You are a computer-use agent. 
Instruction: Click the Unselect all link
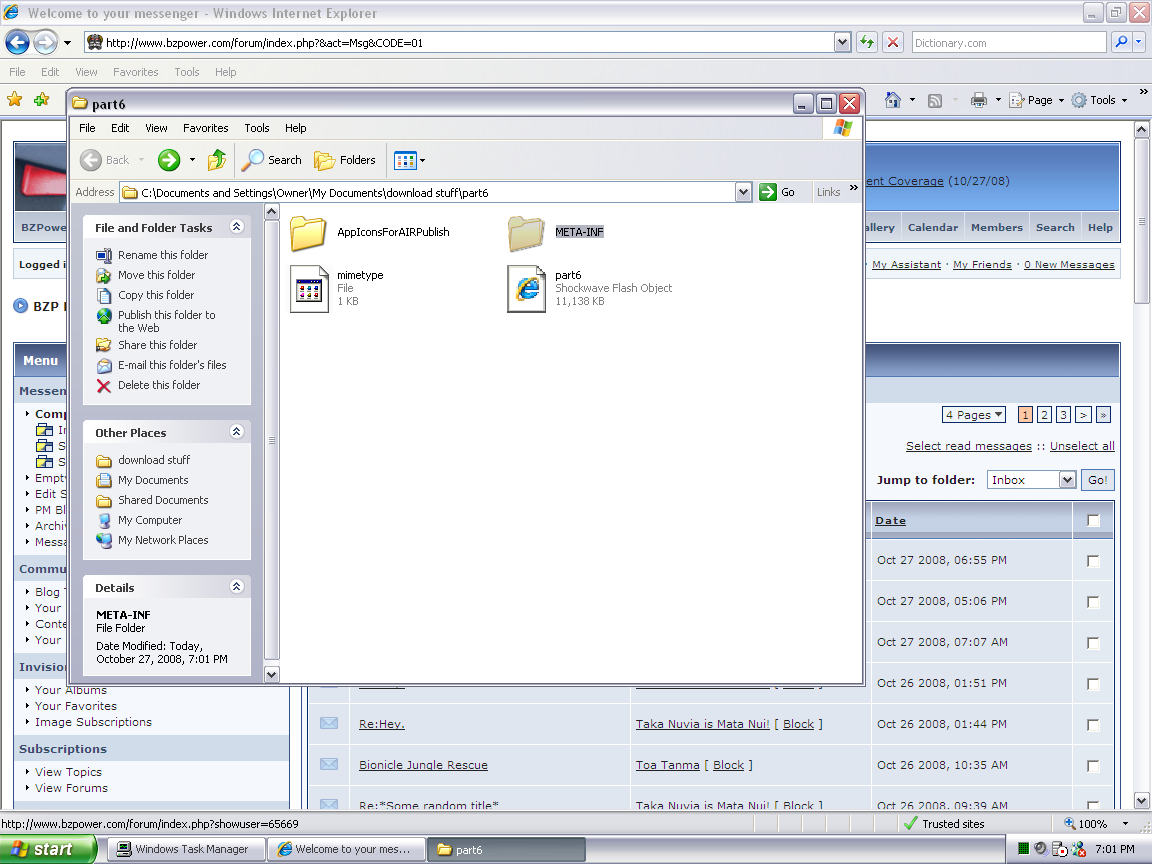[x=1082, y=446]
